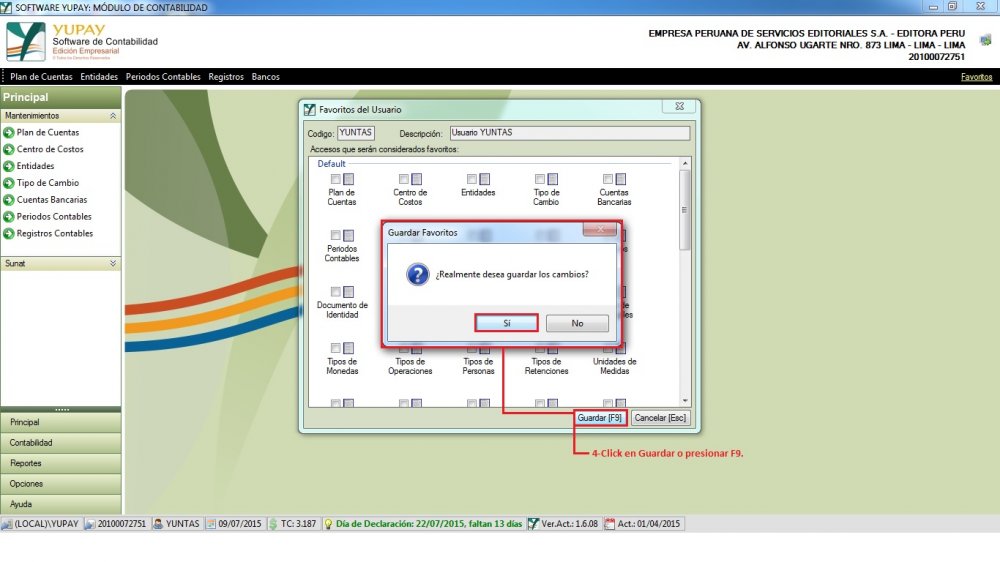Click the Tipos de Personas favorite label
1000x562 pixels.
478,366
